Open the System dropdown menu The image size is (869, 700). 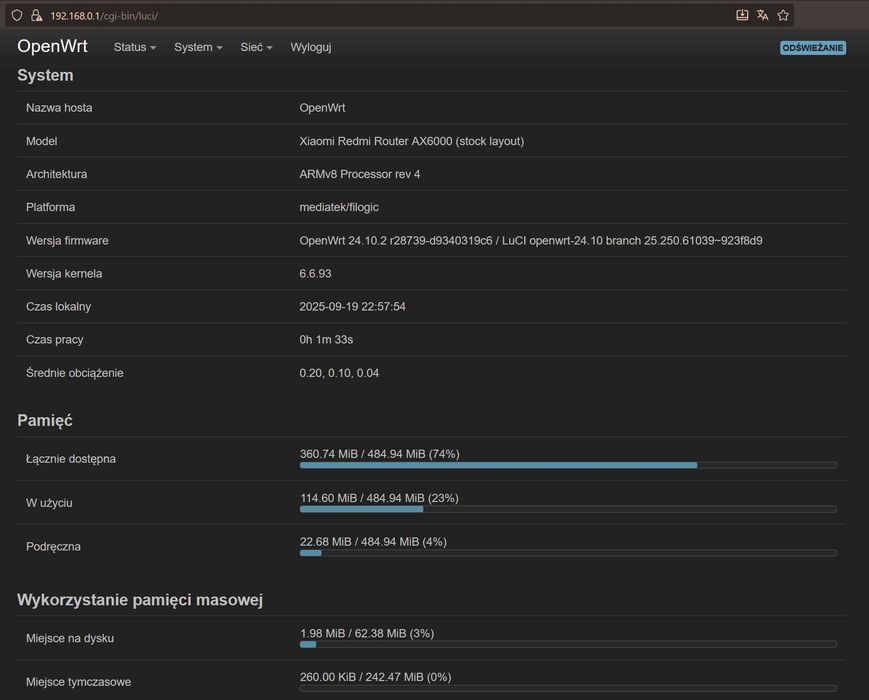tap(198, 48)
